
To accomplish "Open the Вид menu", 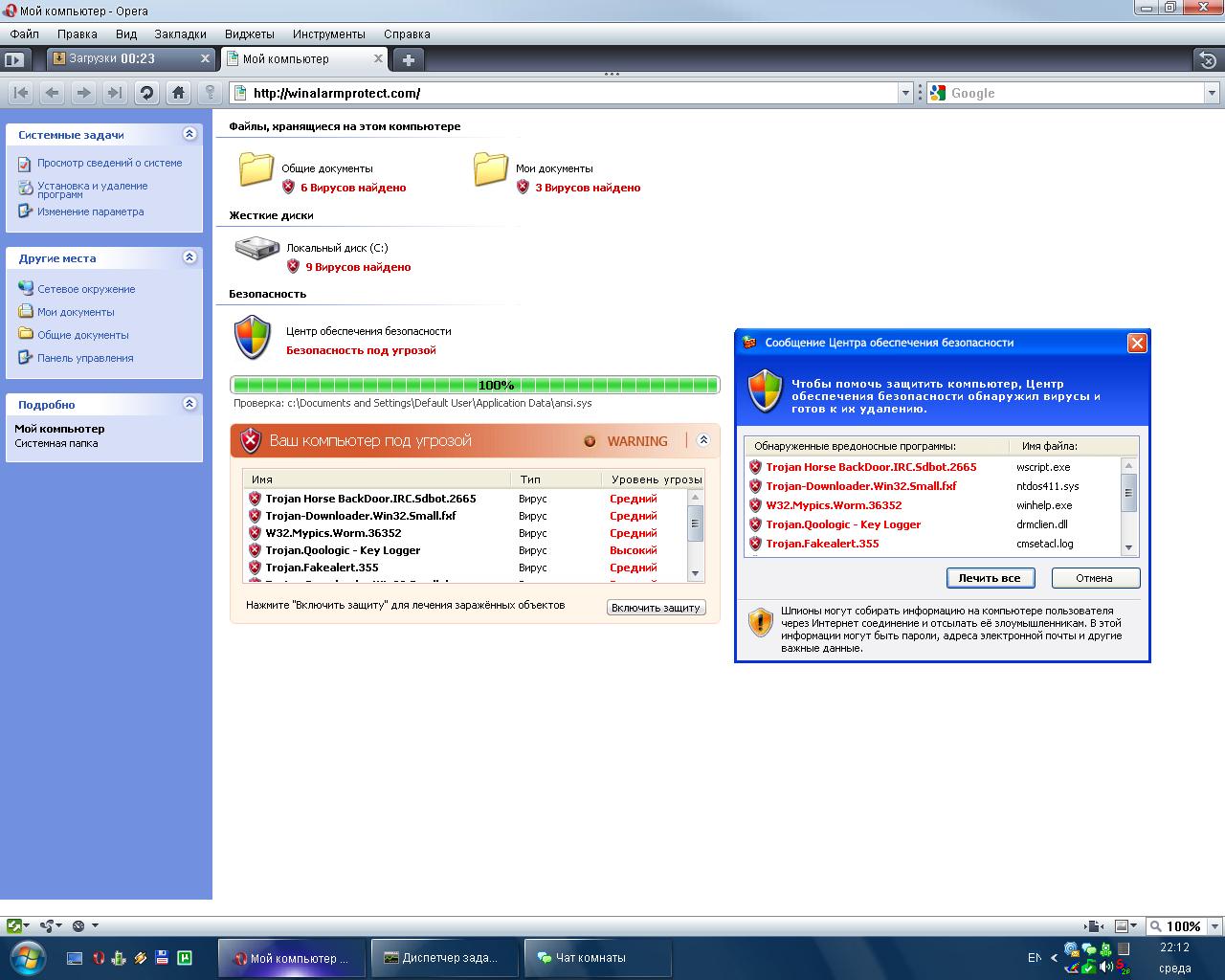I will [126, 33].
